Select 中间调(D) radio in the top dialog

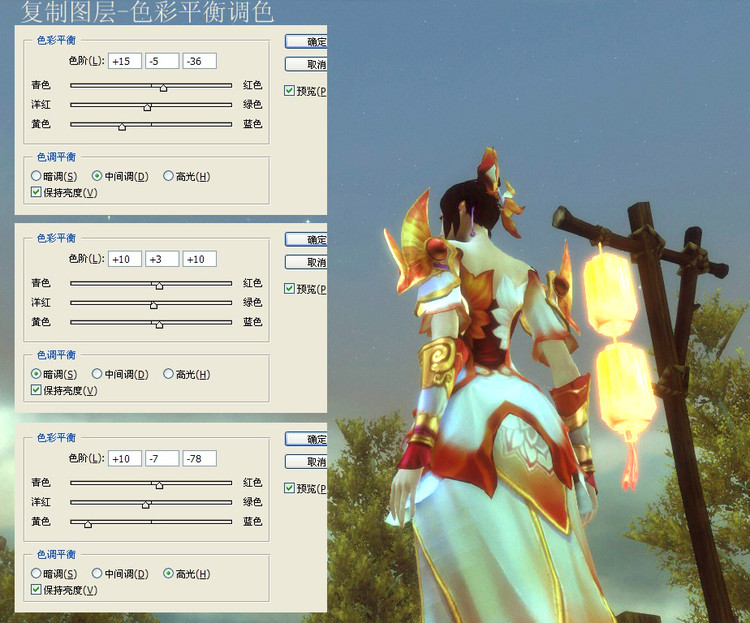[x=97, y=176]
